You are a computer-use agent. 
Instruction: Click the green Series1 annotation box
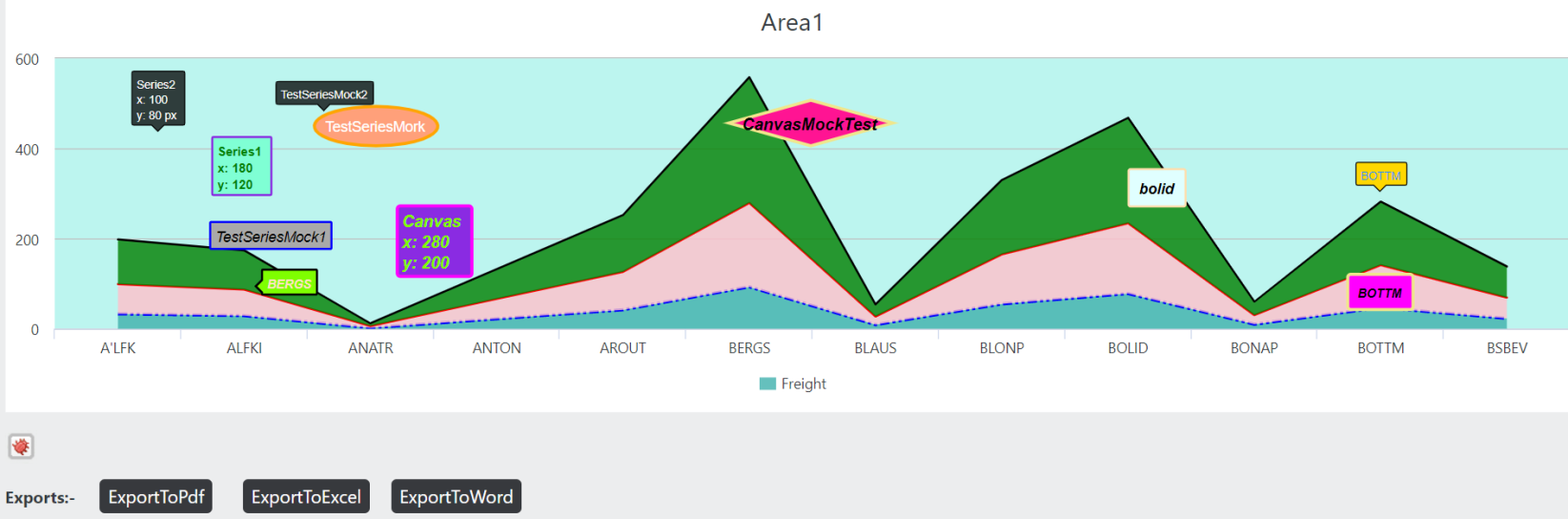pos(241,167)
